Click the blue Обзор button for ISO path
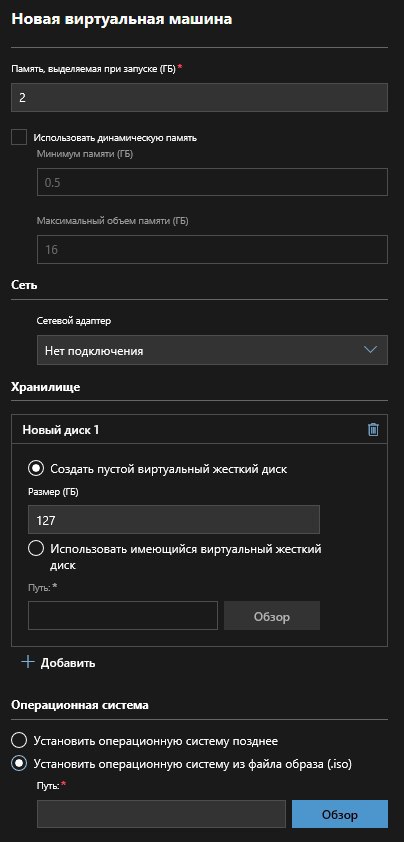The height and width of the screenshot is (842, 404). [x=340, y=814]
